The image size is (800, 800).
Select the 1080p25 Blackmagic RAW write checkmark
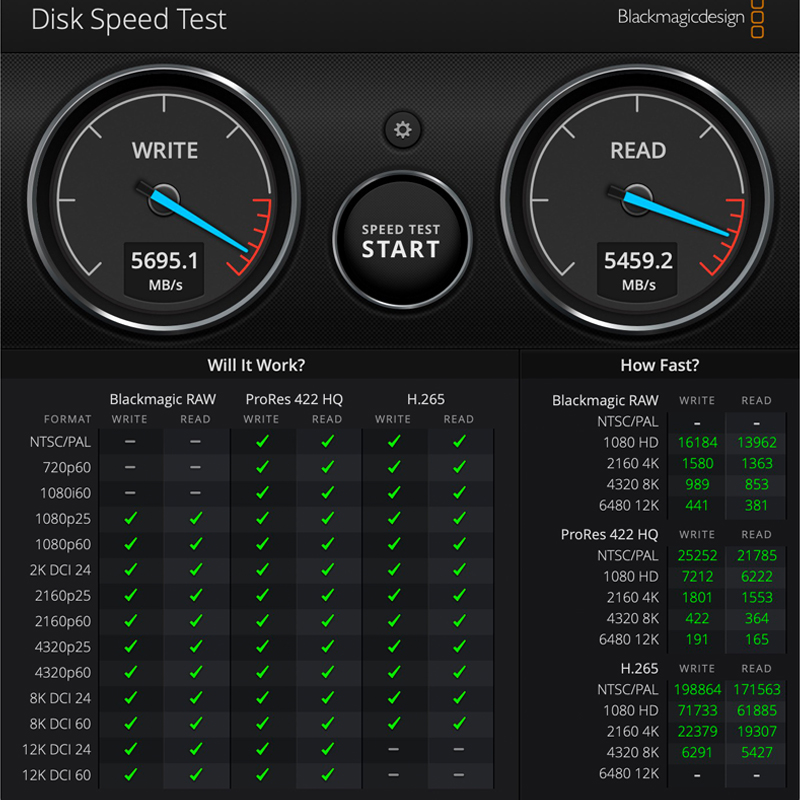coord(130,519)
